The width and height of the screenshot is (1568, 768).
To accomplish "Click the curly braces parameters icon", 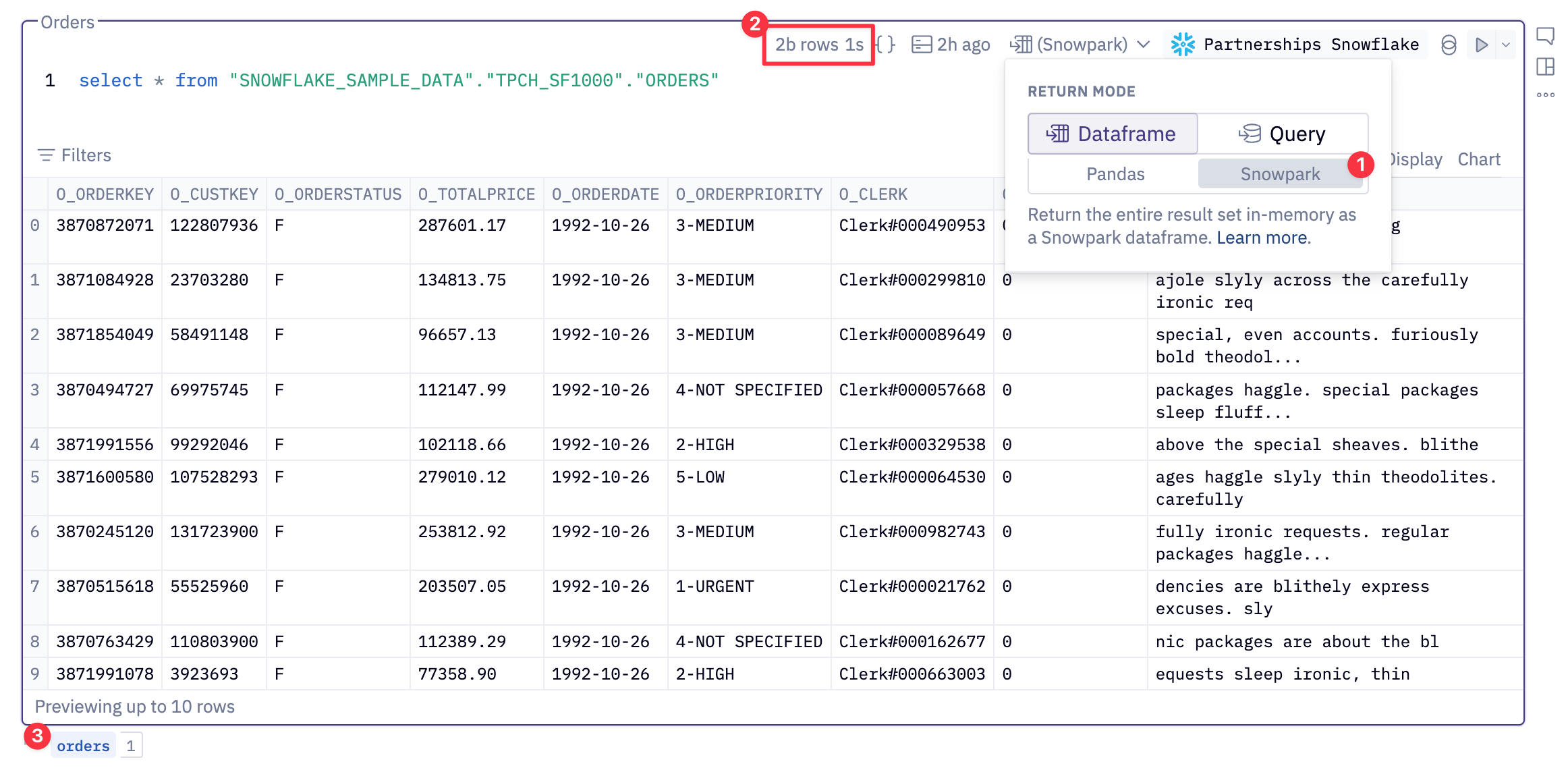I will [x=885, y=45].
